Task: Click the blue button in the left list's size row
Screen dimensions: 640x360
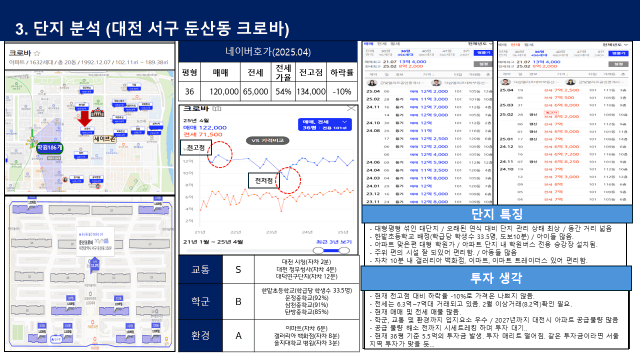Action: pyautogui.click(x=483, y=53)
